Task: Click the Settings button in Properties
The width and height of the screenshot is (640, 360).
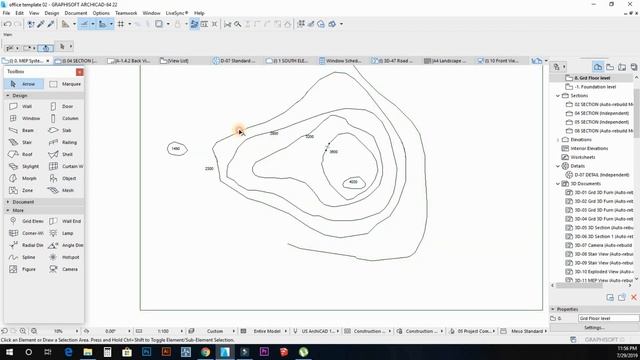Action: (594, 328)
